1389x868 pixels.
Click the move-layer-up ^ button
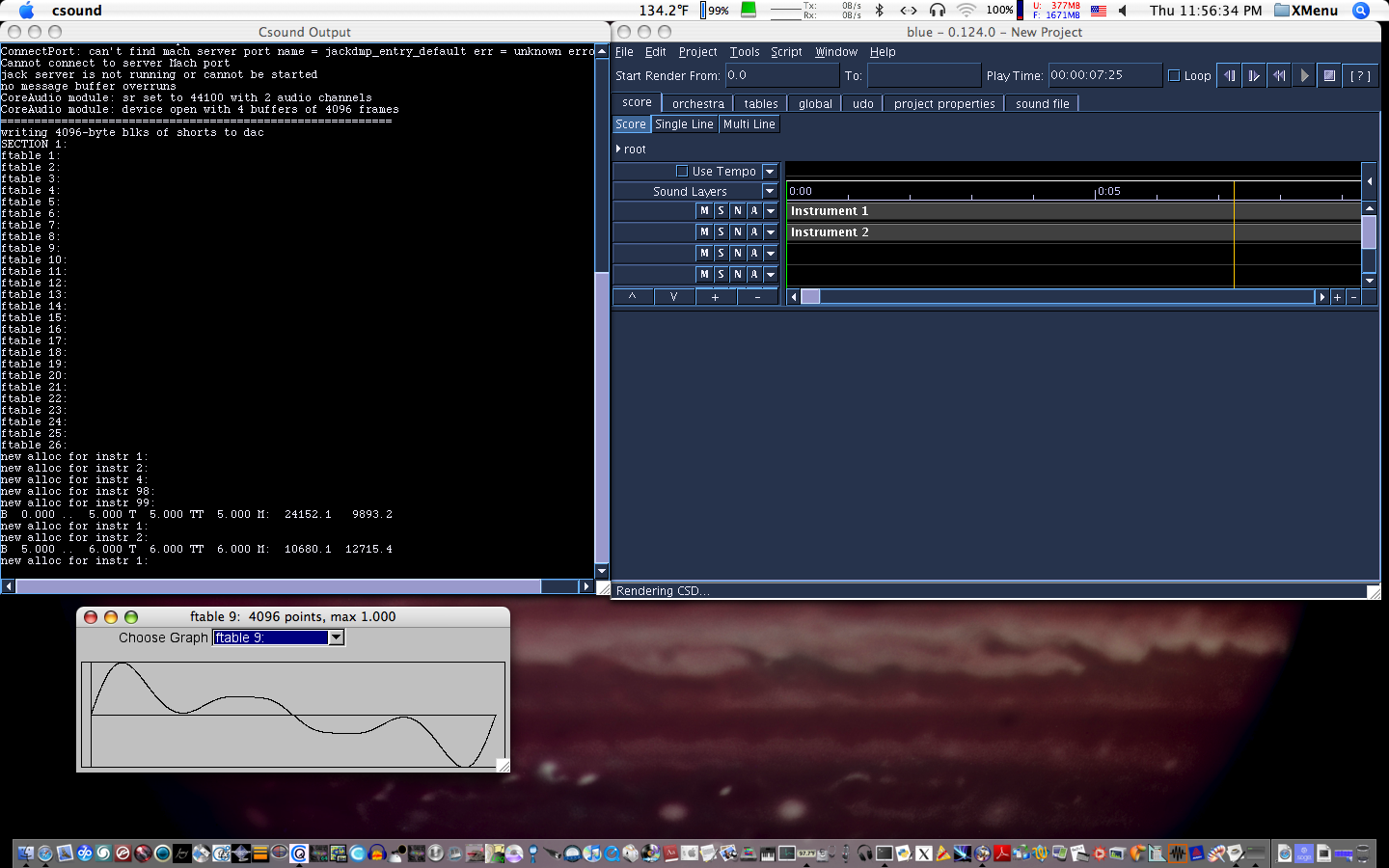(633, 297)
